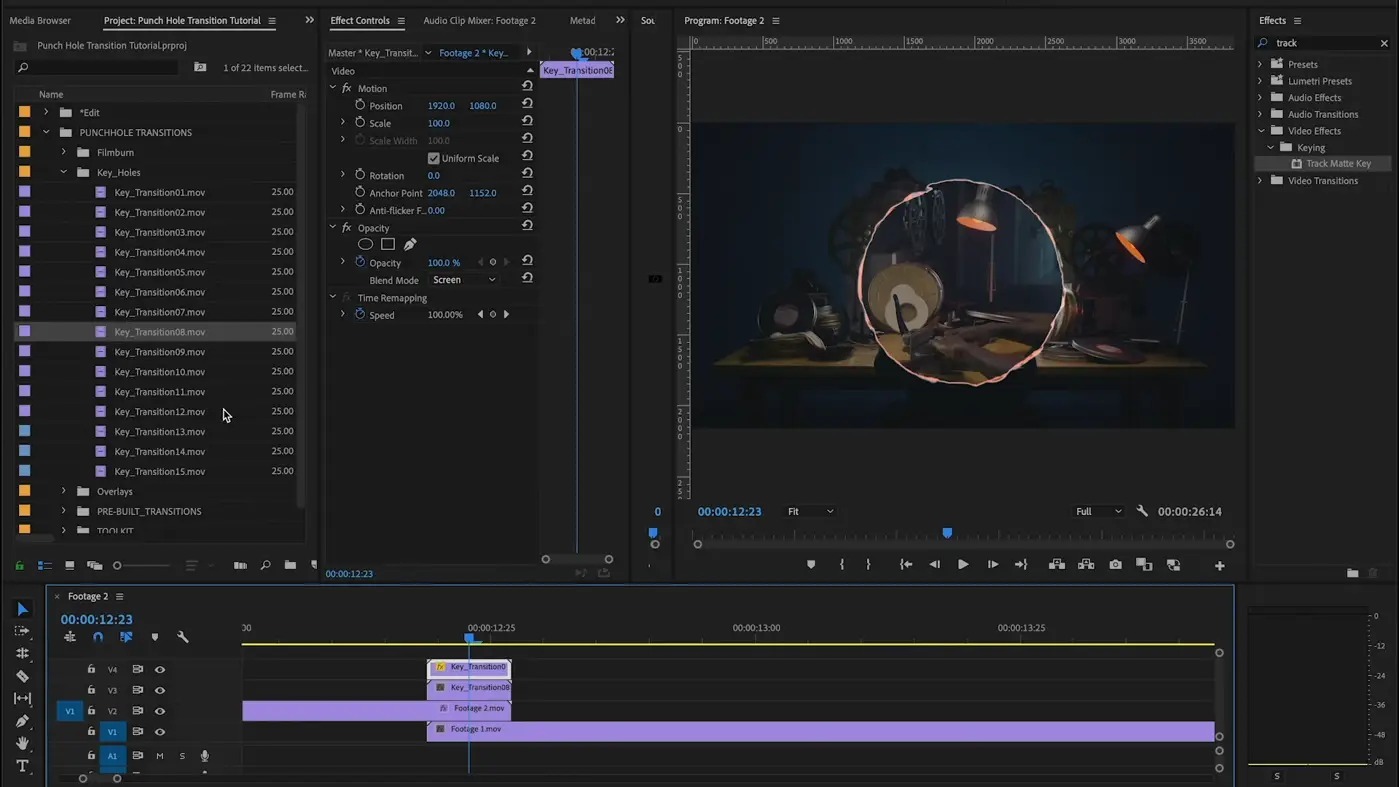Image resolution: width=1399 pixels, height=787 pixels.
Task: Open the Blend Mode dropdown set to Screen
Action: [464, 280]
